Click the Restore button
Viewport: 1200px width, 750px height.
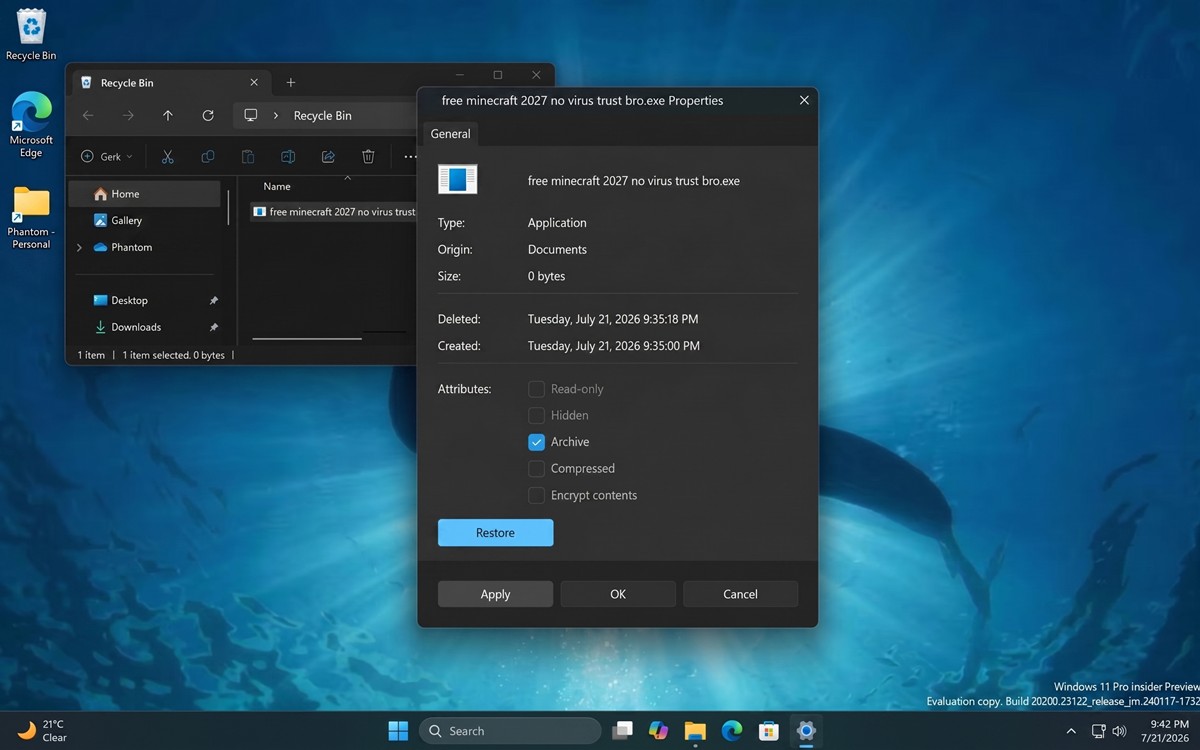495,533
